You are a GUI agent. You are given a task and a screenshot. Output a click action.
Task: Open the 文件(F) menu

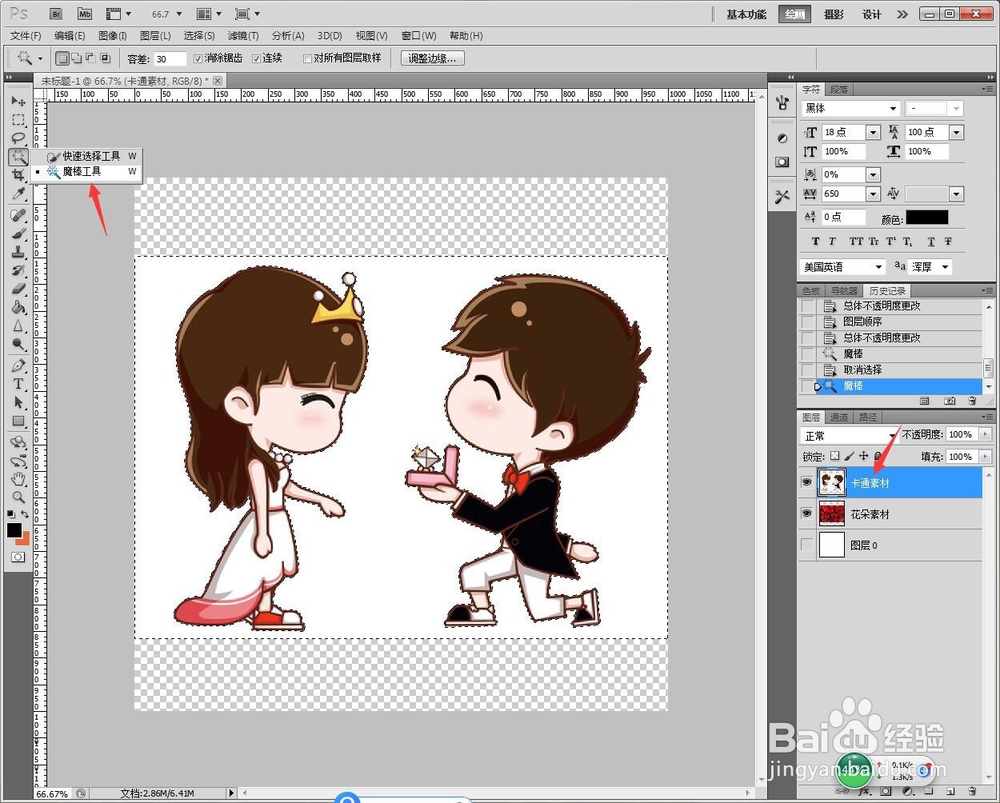(x=26, y=36)
